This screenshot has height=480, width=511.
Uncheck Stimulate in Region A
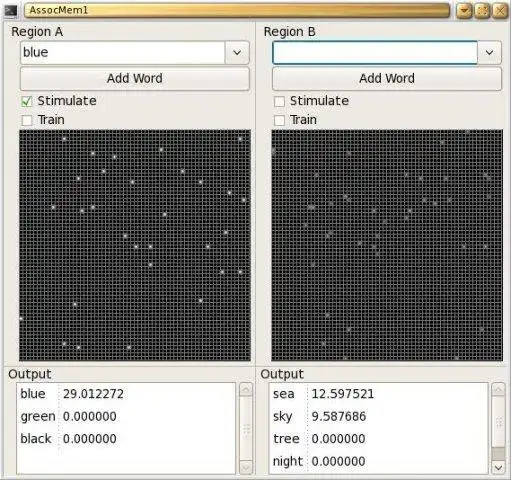click(27, 101)
